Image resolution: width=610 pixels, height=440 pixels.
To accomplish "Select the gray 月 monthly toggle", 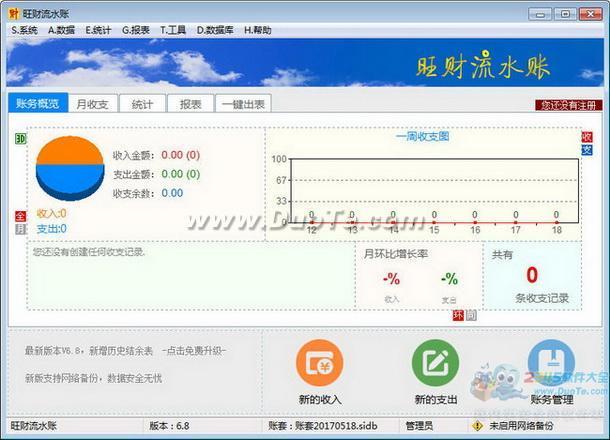I will click(20, 229).
